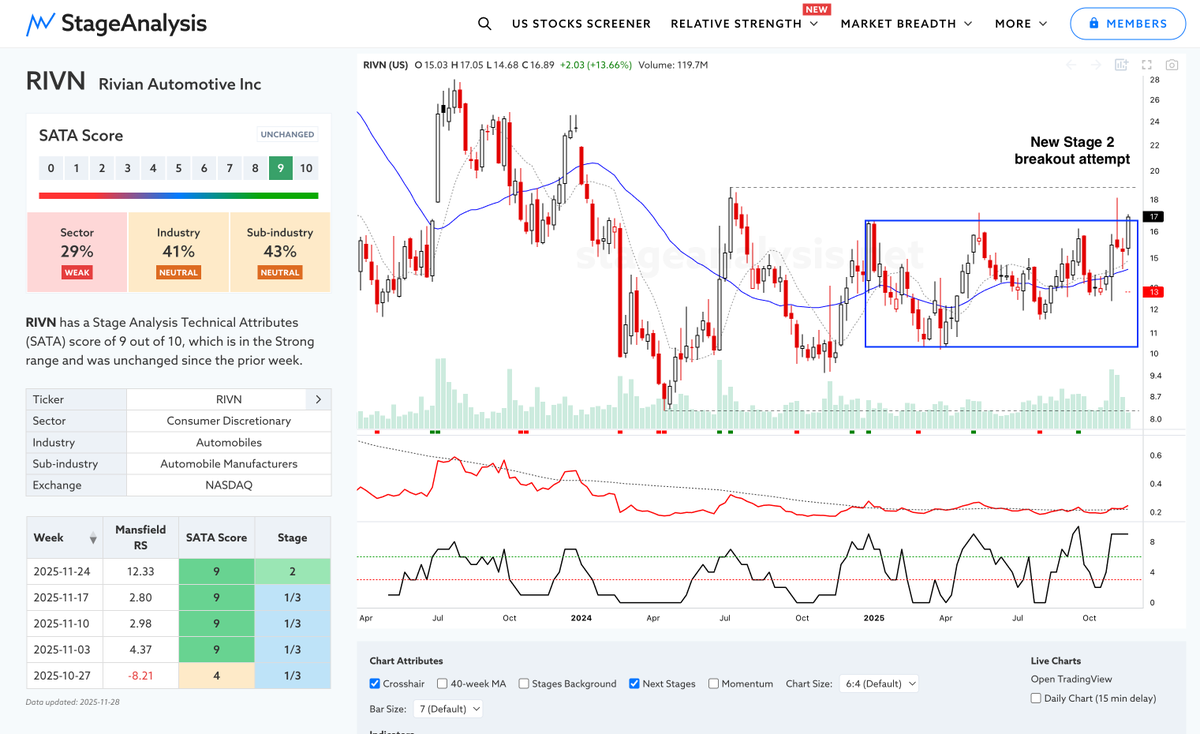The image size is (1200, 734).
Task: Enable the Momentum checkbox
Action: tap(714, 684)
